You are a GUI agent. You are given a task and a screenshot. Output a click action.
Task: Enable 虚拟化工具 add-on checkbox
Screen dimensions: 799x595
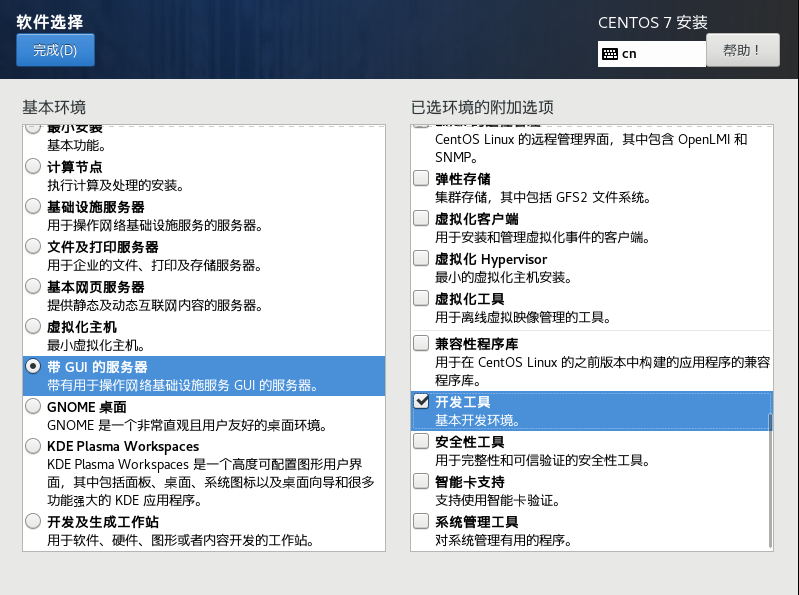click(421, 298)
